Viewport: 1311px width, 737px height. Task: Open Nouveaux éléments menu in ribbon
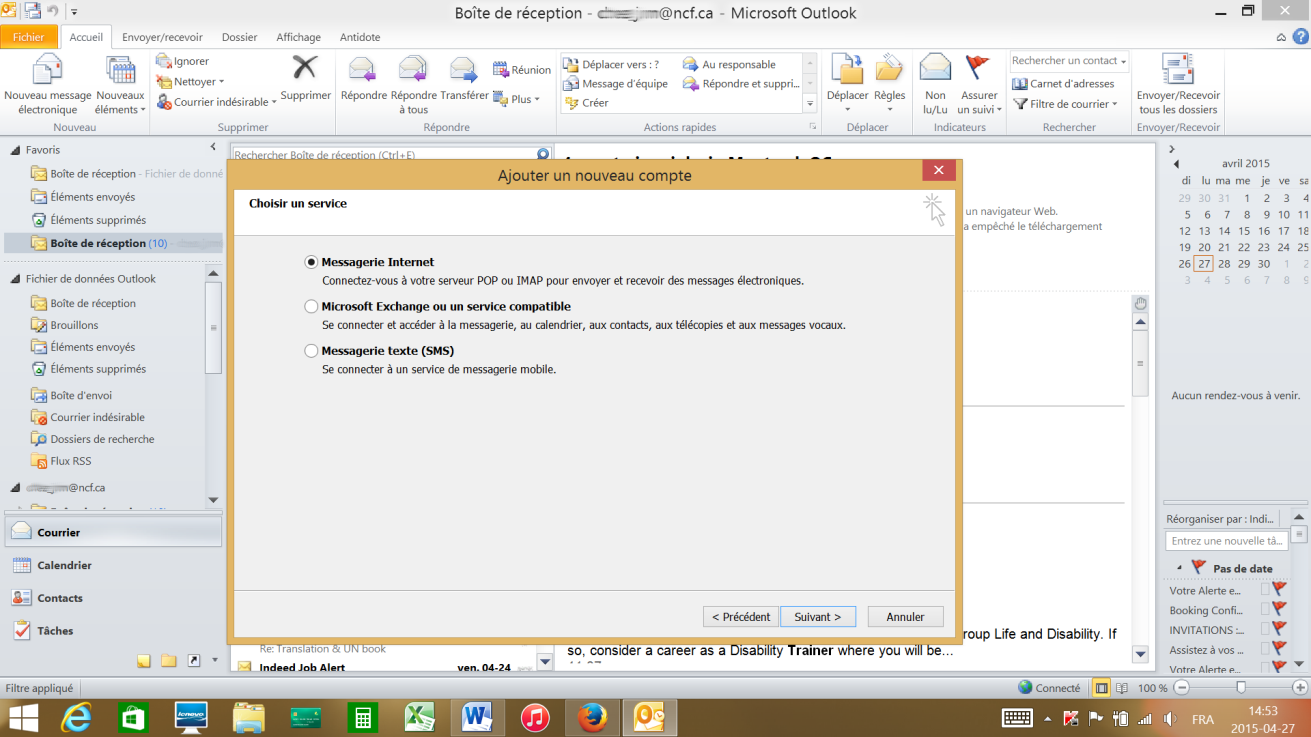pyautogui.click(x=120, y=85)
